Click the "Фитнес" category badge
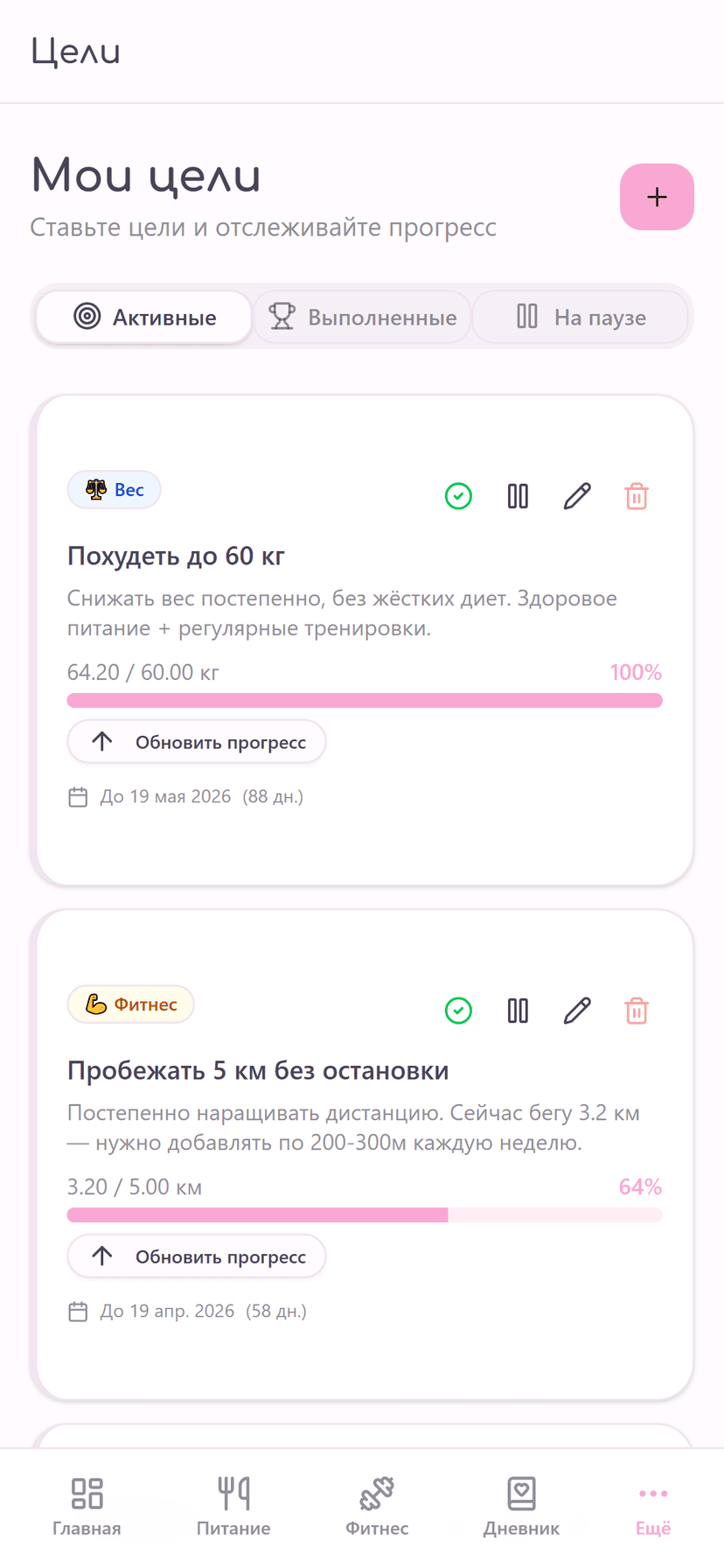This screenshot has width=724, height=1568. (x=131, y=1004)
